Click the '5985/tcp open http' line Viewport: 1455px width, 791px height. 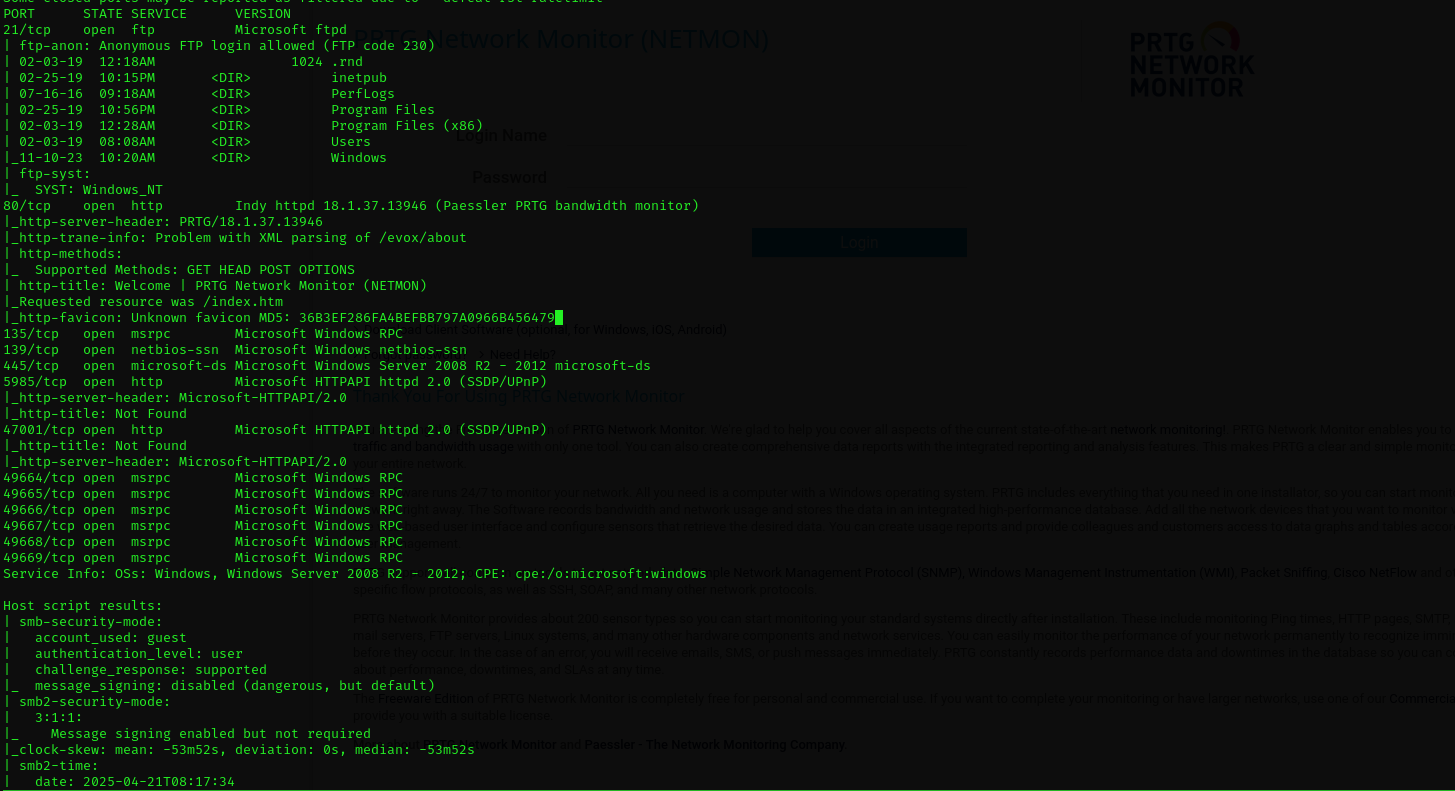(275, 382)
